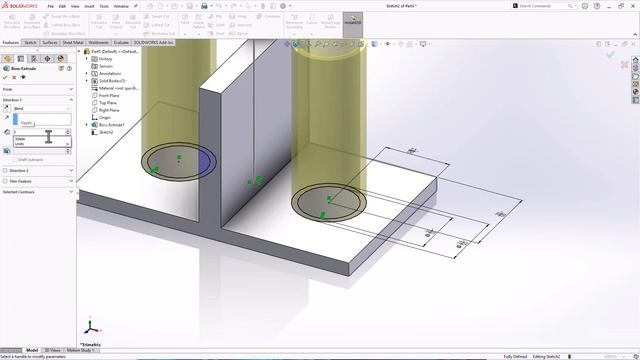Switch to the Sheet Metal ribbon tab
This screenshot has width=640, height=360.
point(73,42)
